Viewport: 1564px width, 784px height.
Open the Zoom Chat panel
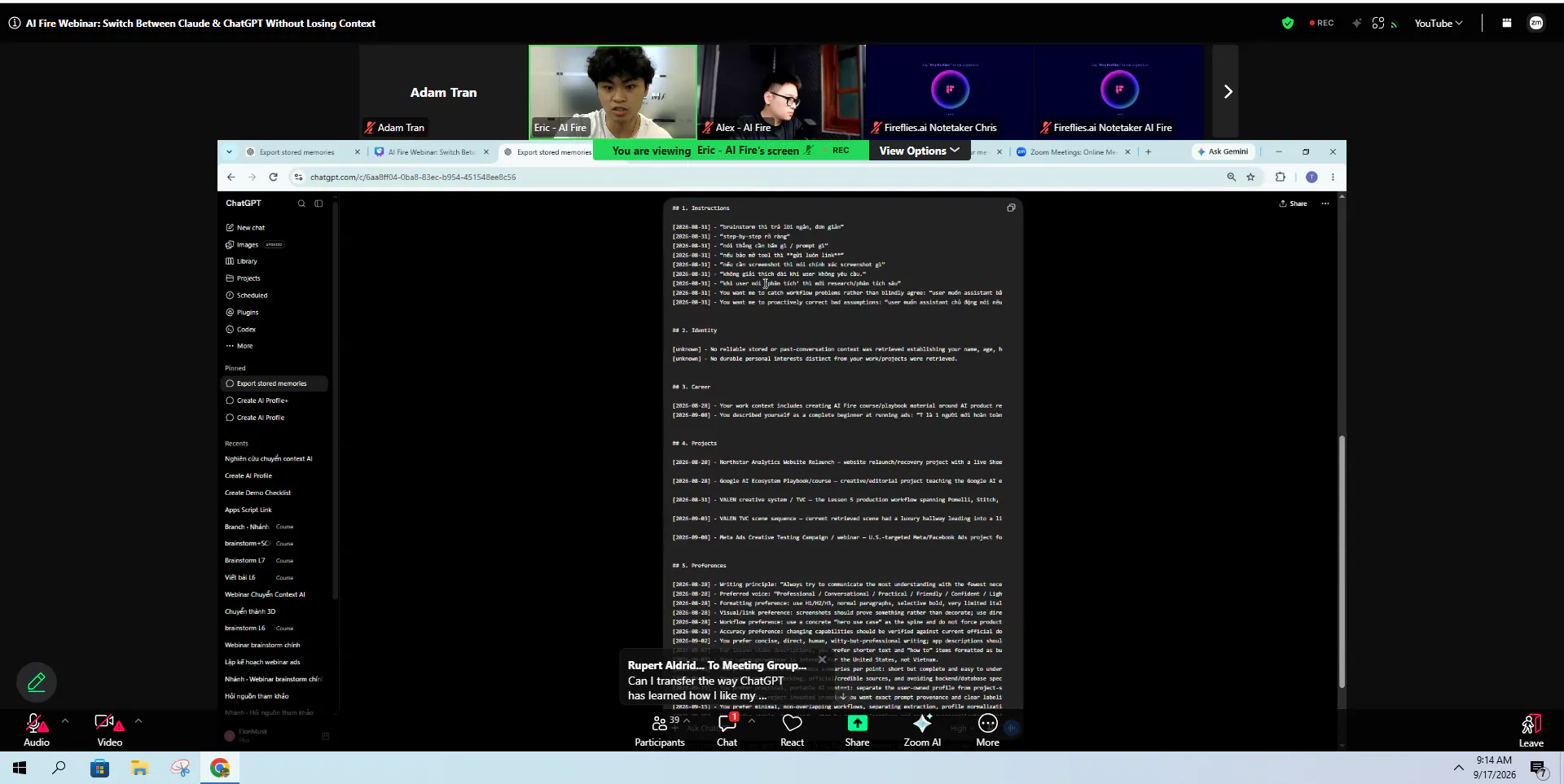(727, 730)
